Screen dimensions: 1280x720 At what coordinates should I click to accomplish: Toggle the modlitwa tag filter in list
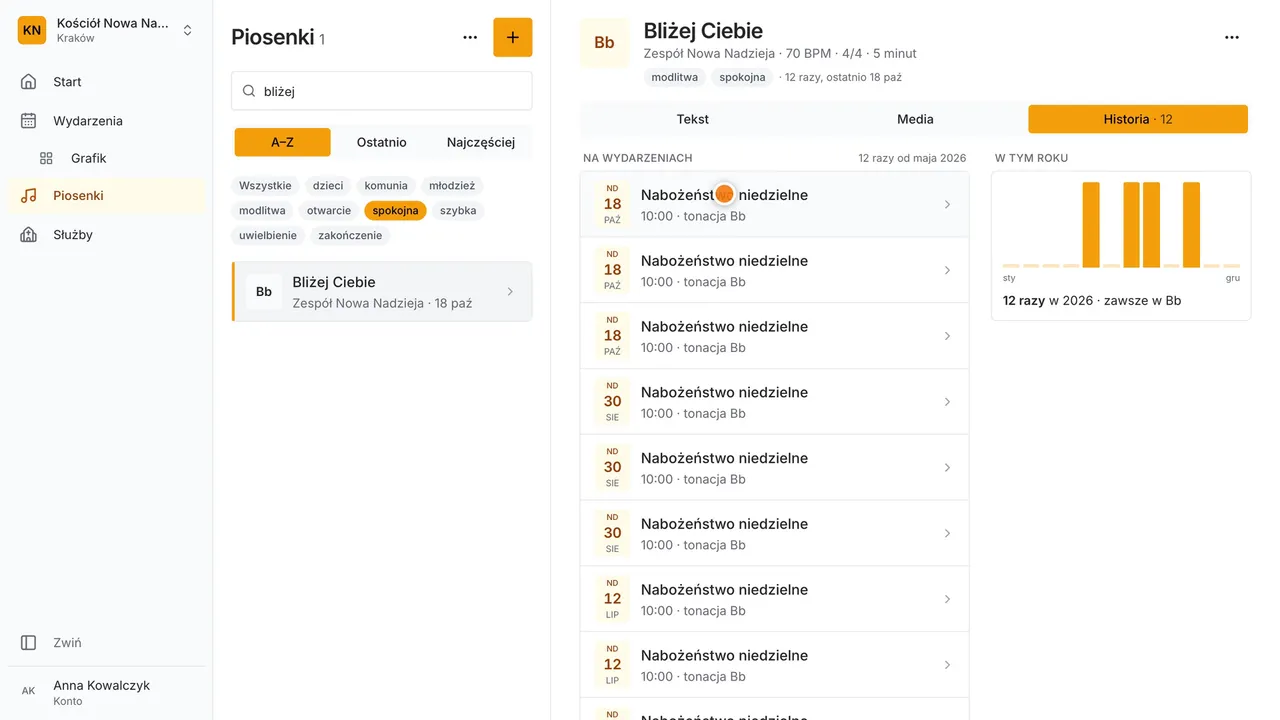[x=262, y=211]
